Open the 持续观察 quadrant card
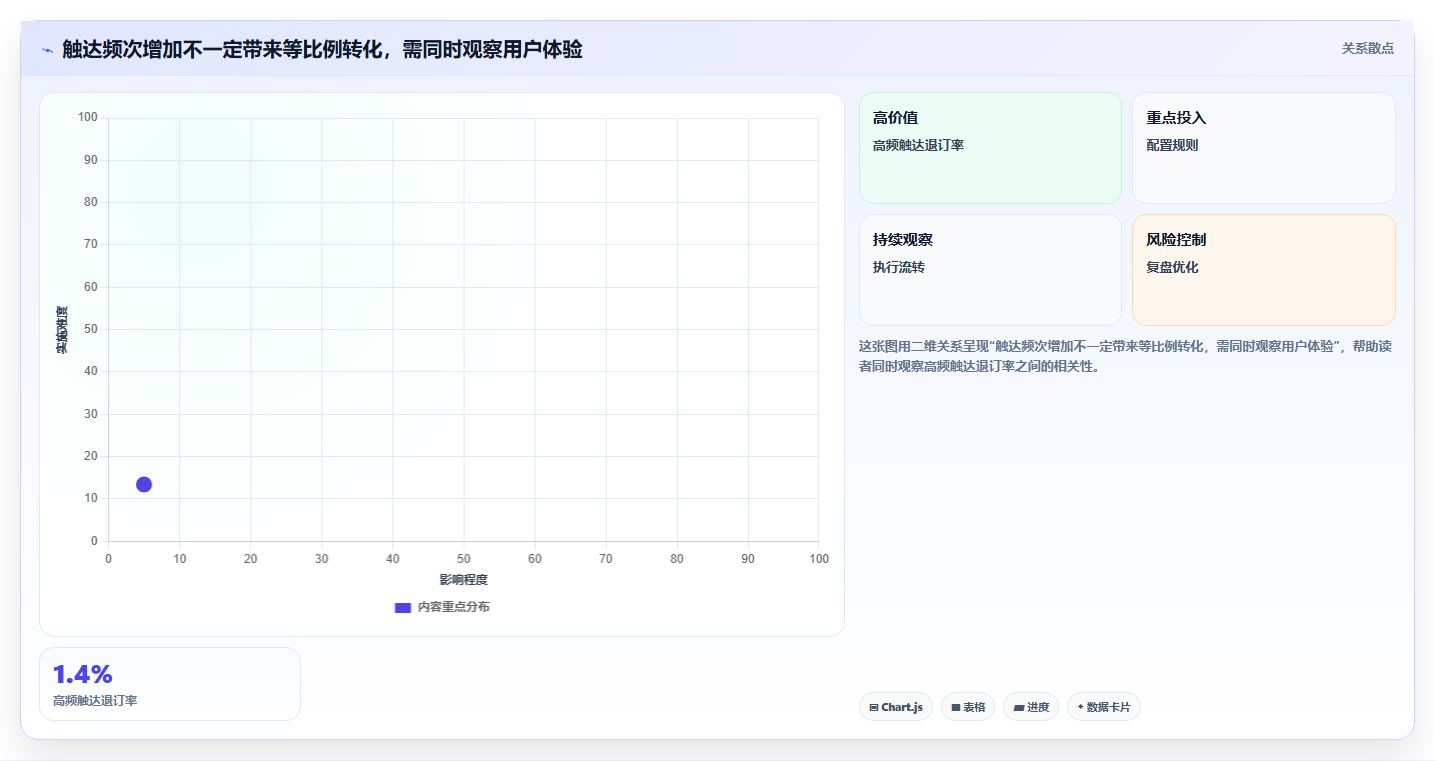The height and width of the screenshot is (761, 1435). [x=990, y=270]
